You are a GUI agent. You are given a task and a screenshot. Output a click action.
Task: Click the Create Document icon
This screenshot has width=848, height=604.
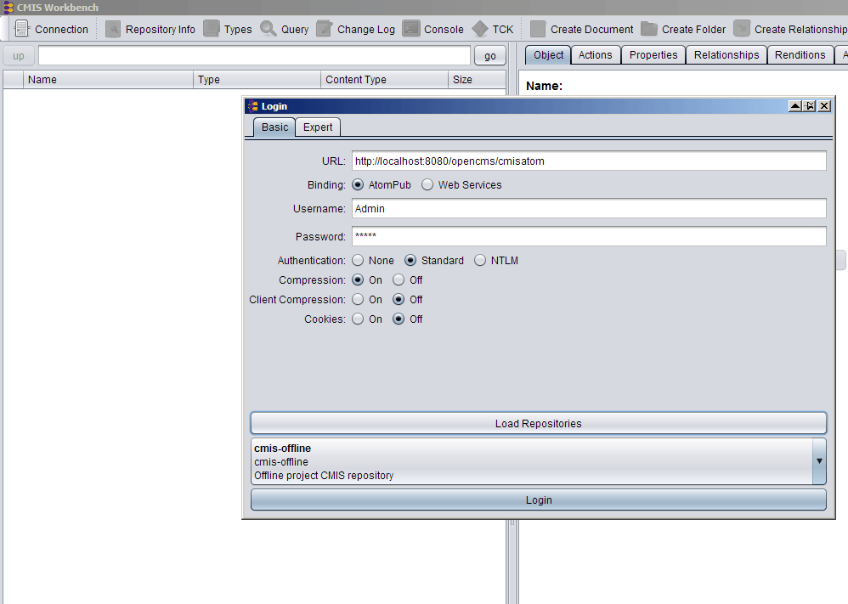coord(538,29)
